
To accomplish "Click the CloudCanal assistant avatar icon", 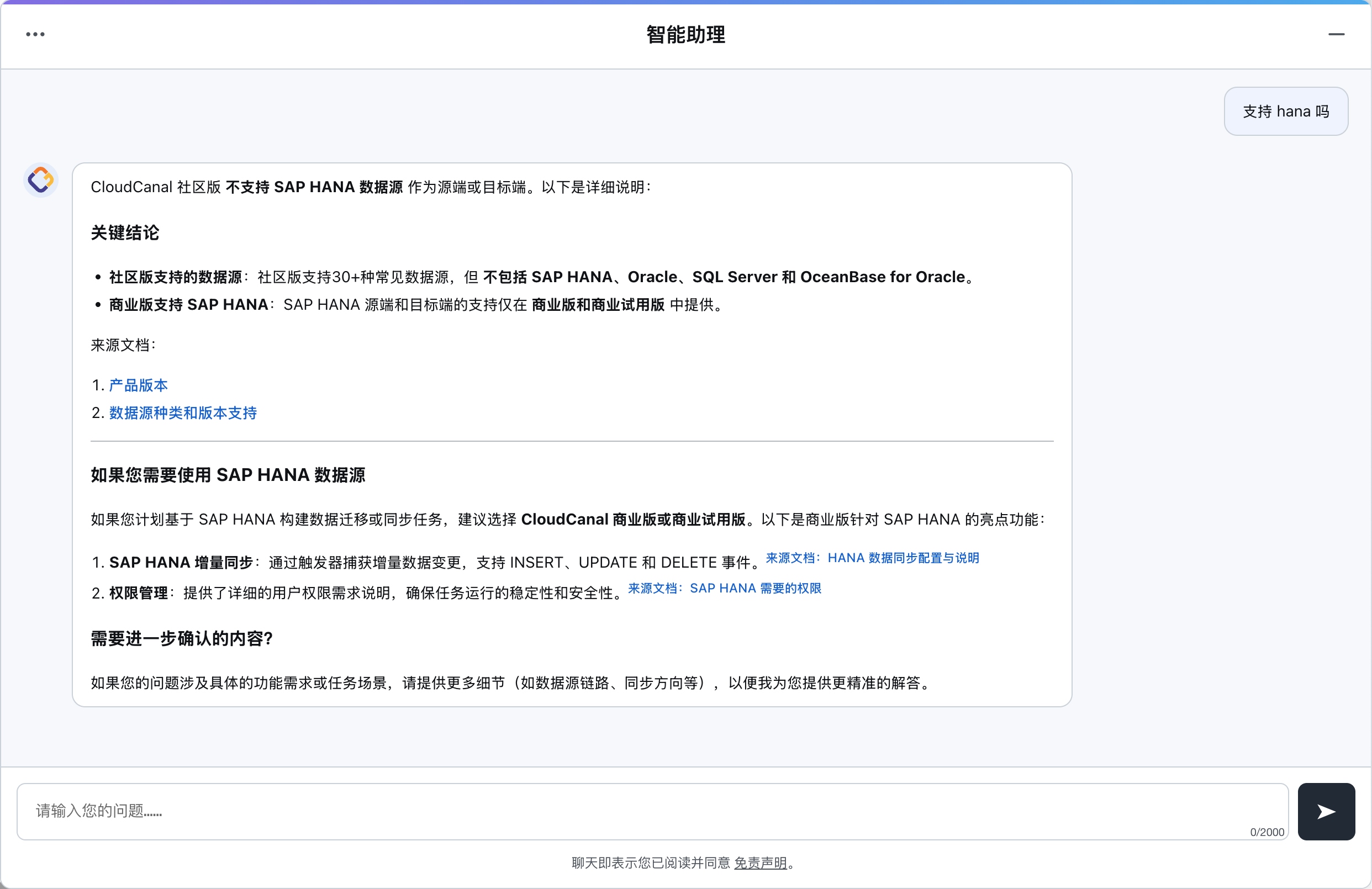I will [41, 181].
